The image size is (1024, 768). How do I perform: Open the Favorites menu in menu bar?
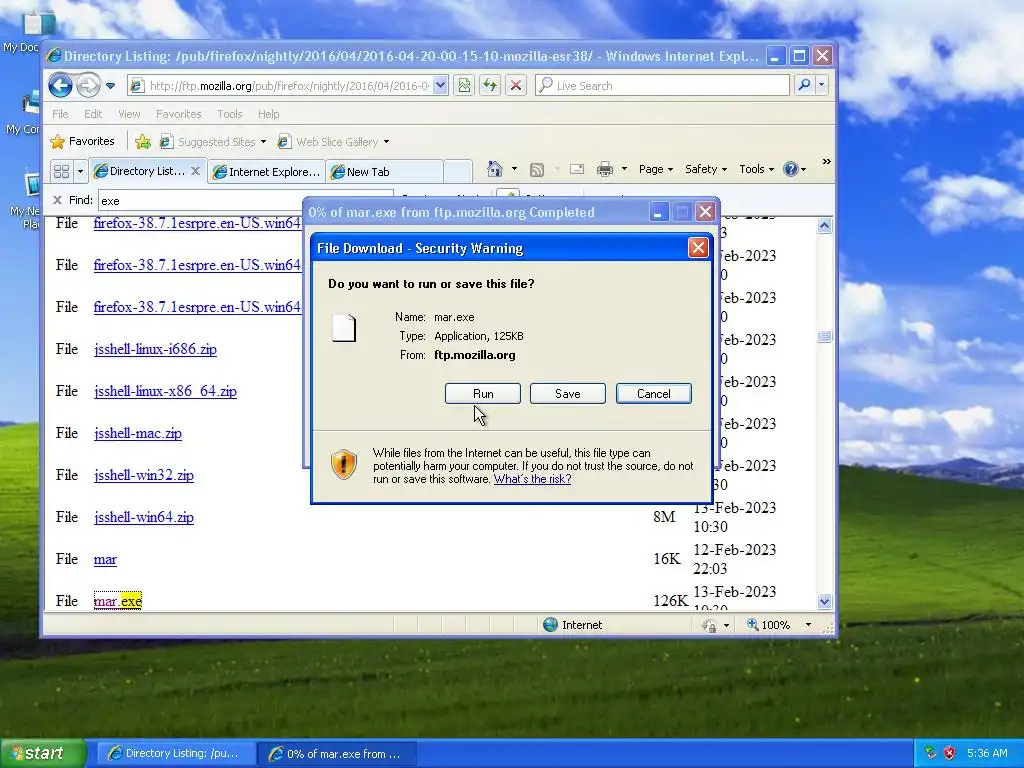pyautogui.click(x=178, y=114)
